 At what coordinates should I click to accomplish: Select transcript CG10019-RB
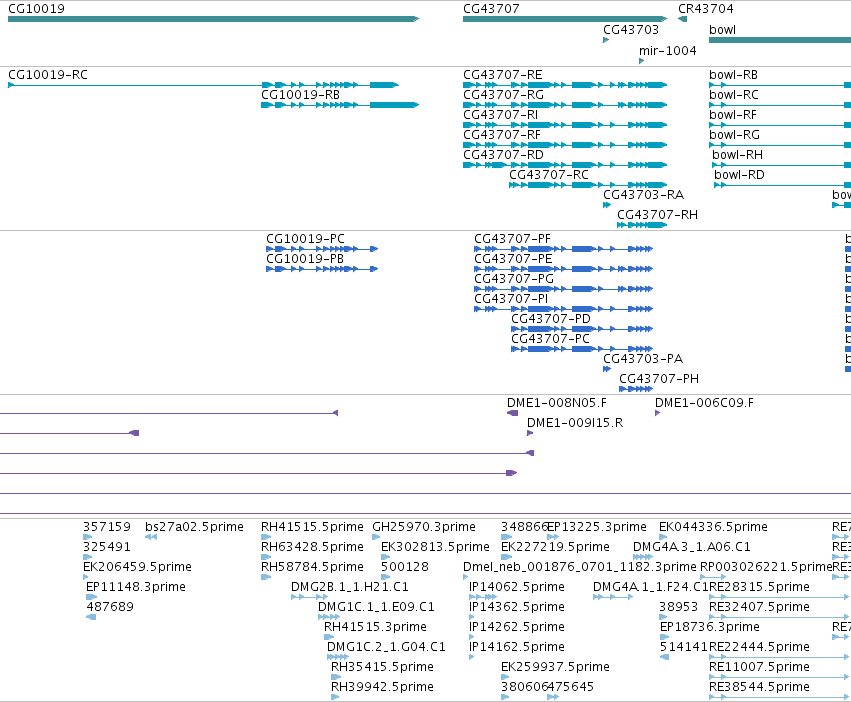340,105
